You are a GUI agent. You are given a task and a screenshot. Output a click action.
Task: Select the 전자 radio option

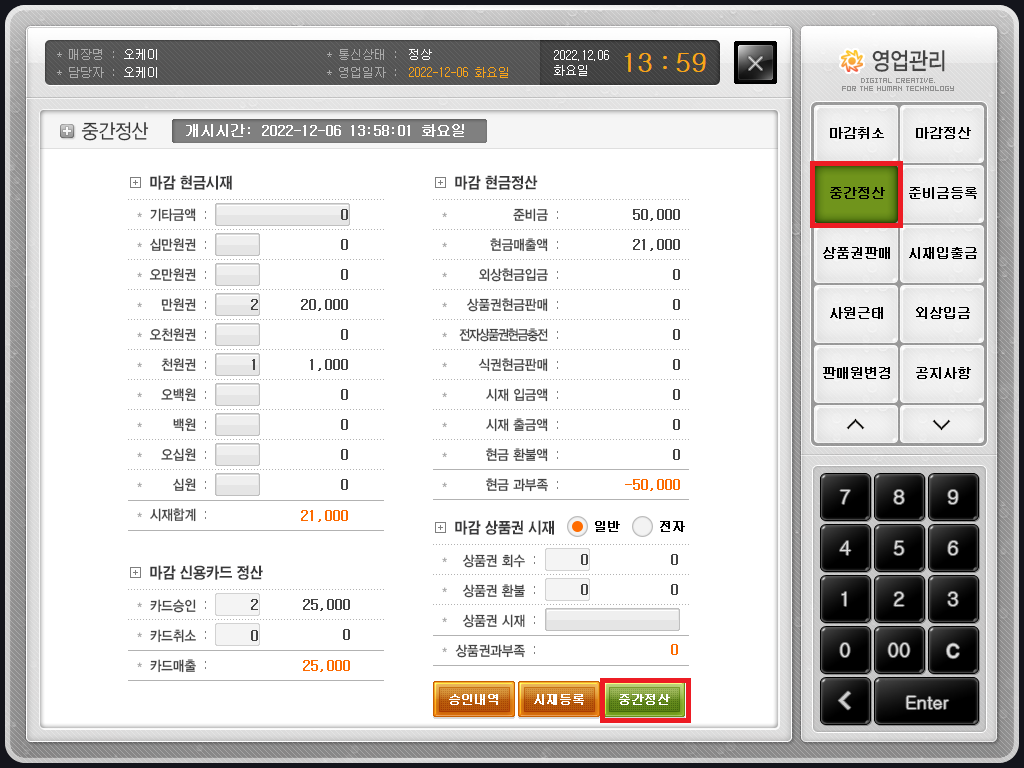click(x=643, y=526)
